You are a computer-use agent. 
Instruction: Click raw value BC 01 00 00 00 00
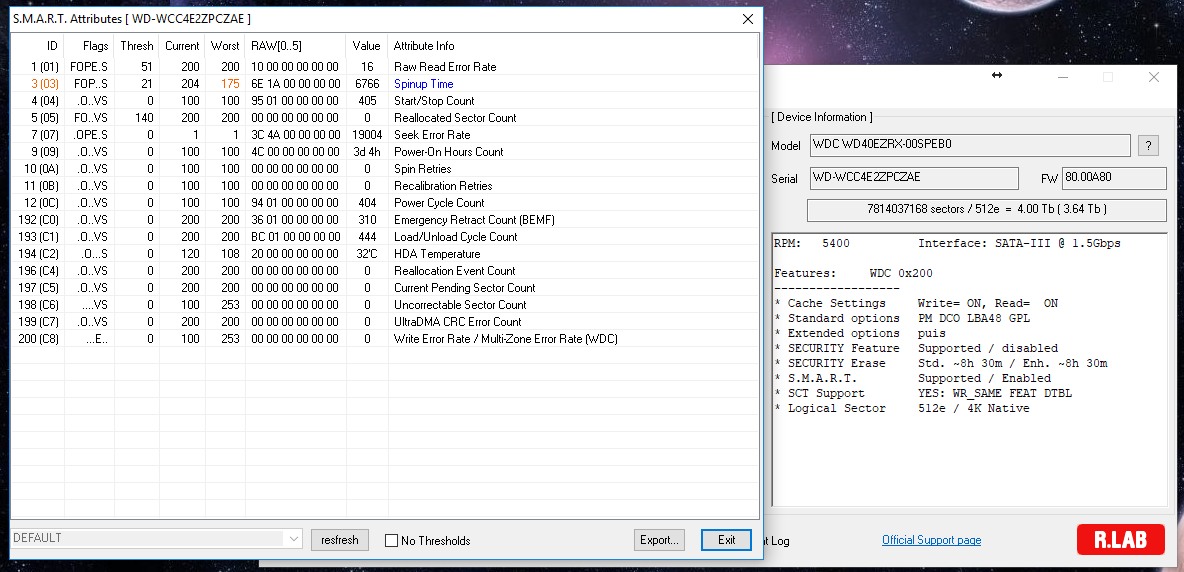pyautogui.click(x=295, y=236)
